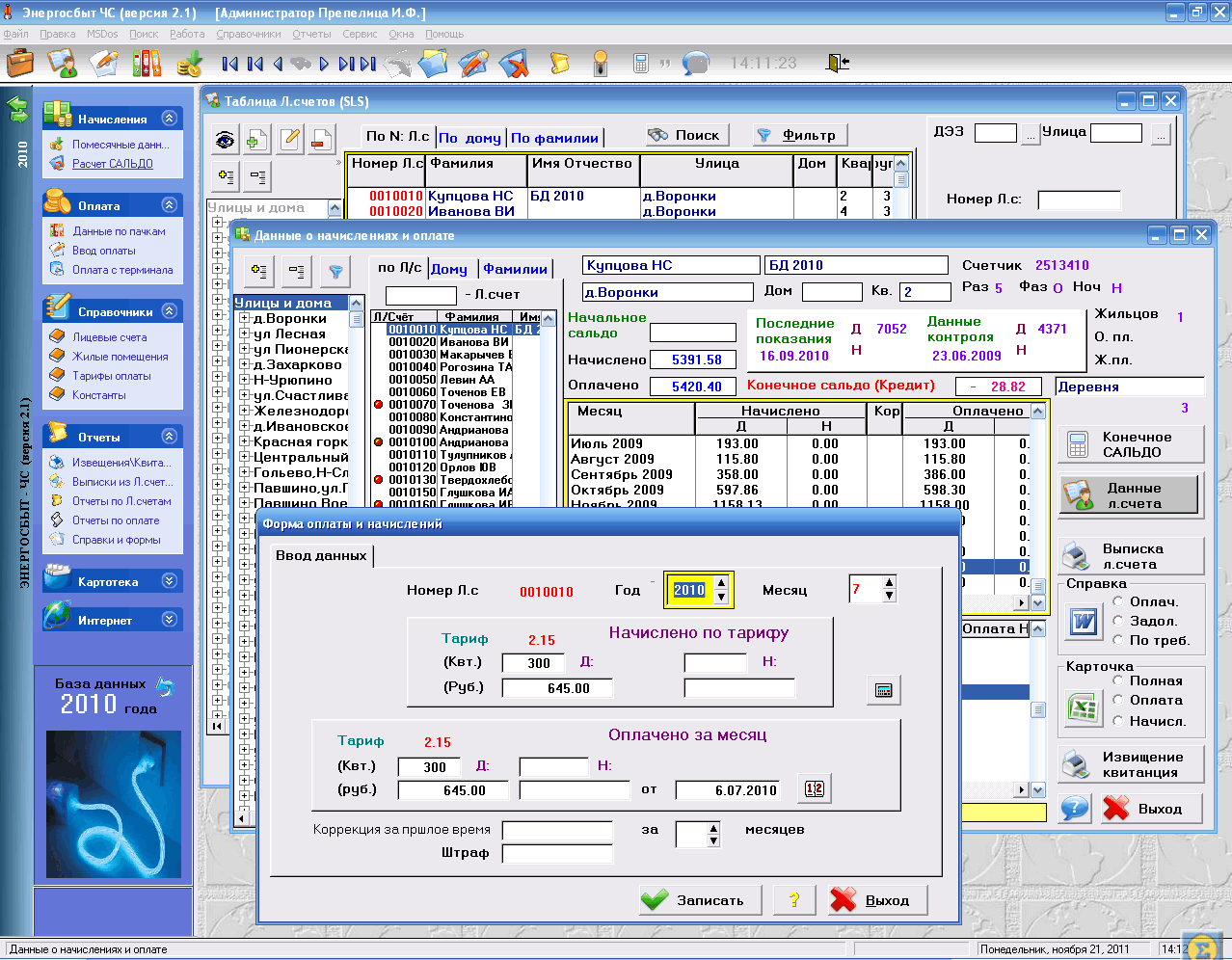Viewport: 1232px width, 960px height.
Task: Click the filter funnel icon in data window
Action: tap(335, 272)
